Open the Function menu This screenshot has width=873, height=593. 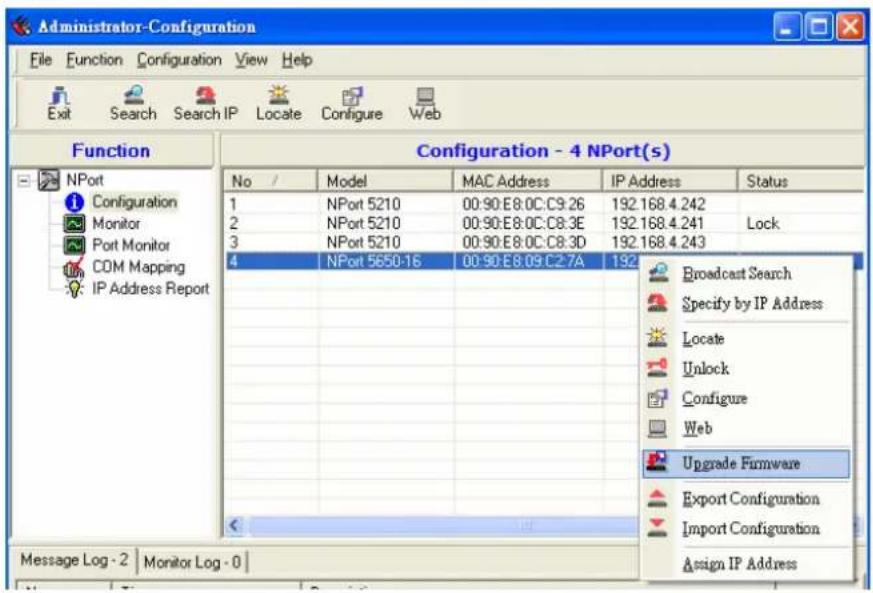tap(95, 60)
